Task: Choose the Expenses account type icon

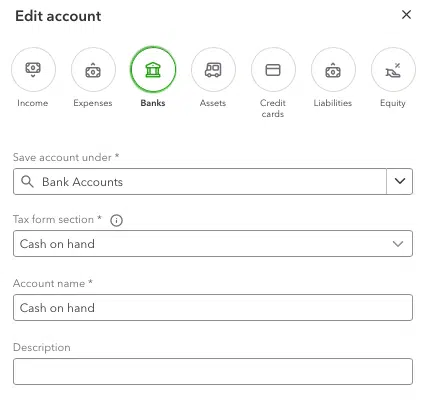Action: (x=93, y=70)
